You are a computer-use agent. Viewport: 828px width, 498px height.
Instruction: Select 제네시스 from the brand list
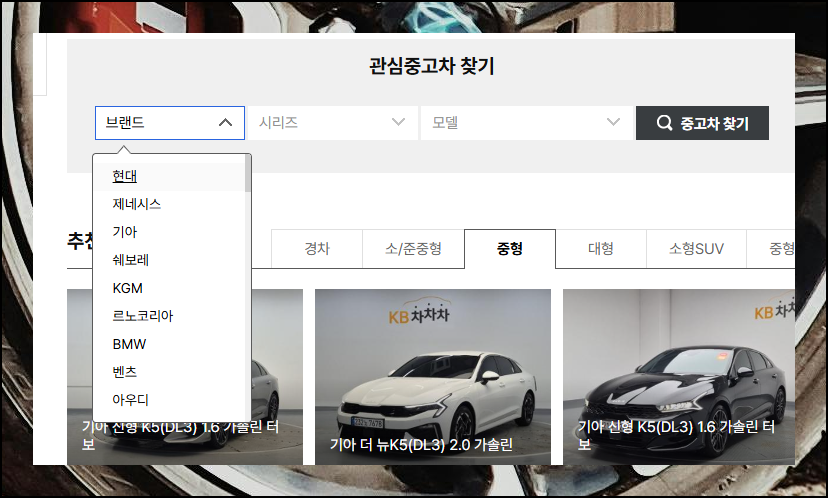169,204
